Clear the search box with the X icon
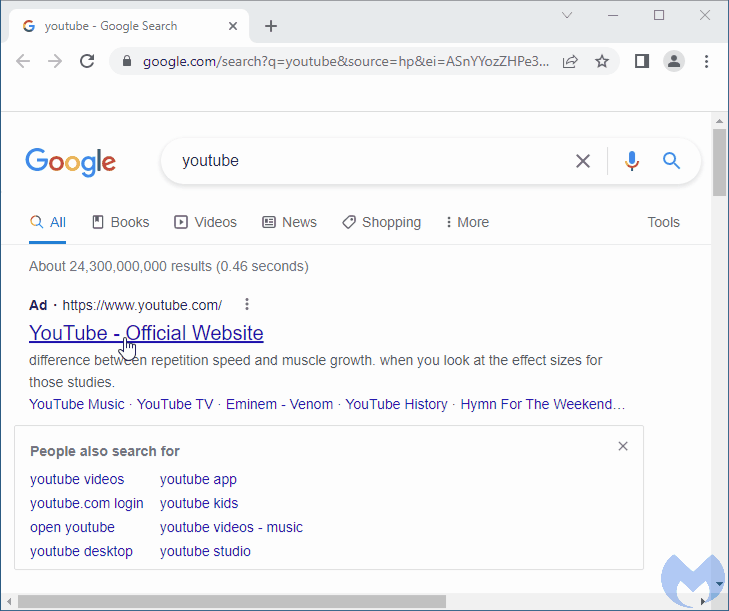The height and width of the screenshot is (611, 729). click(x=583, y=161)
